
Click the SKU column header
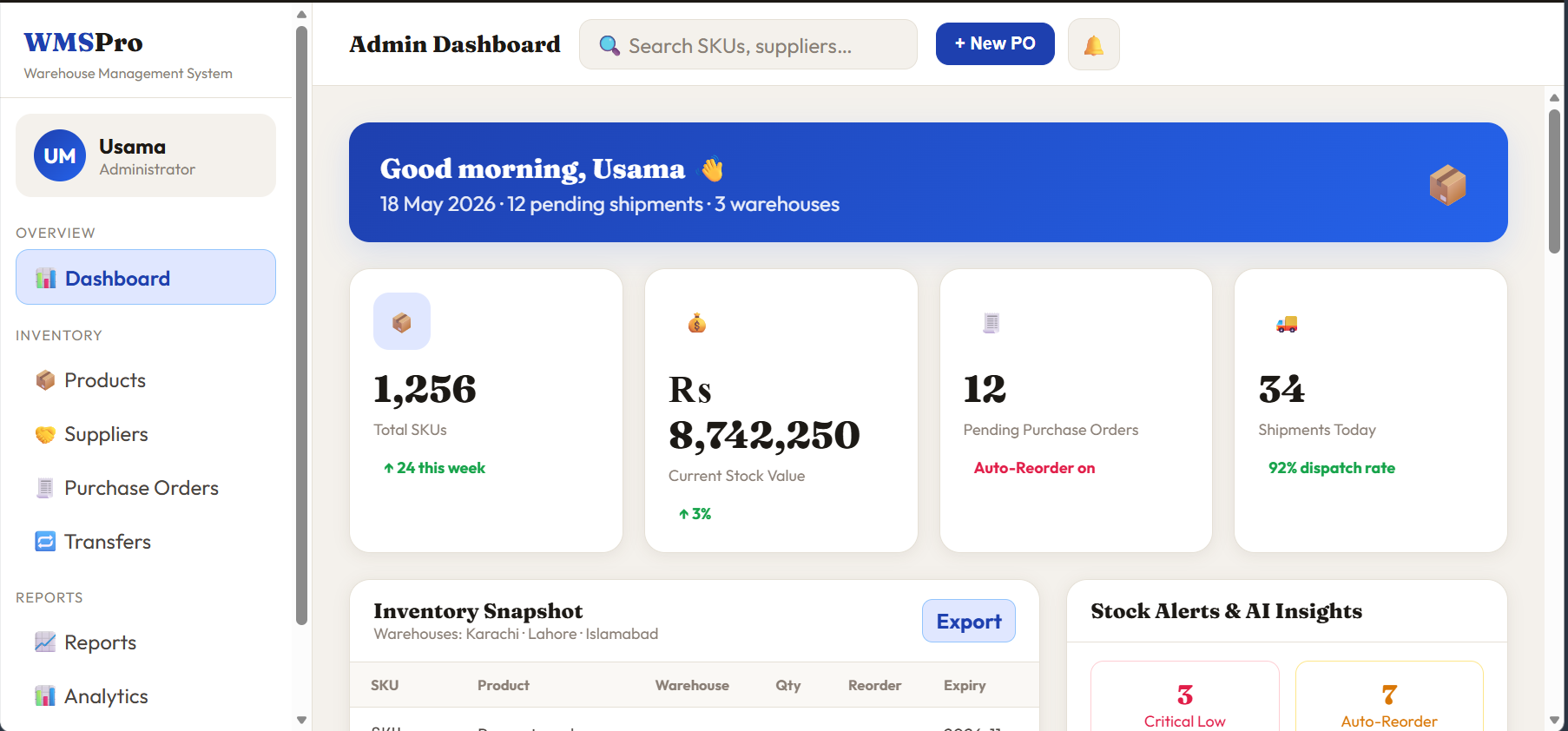[x=385, y=685]
